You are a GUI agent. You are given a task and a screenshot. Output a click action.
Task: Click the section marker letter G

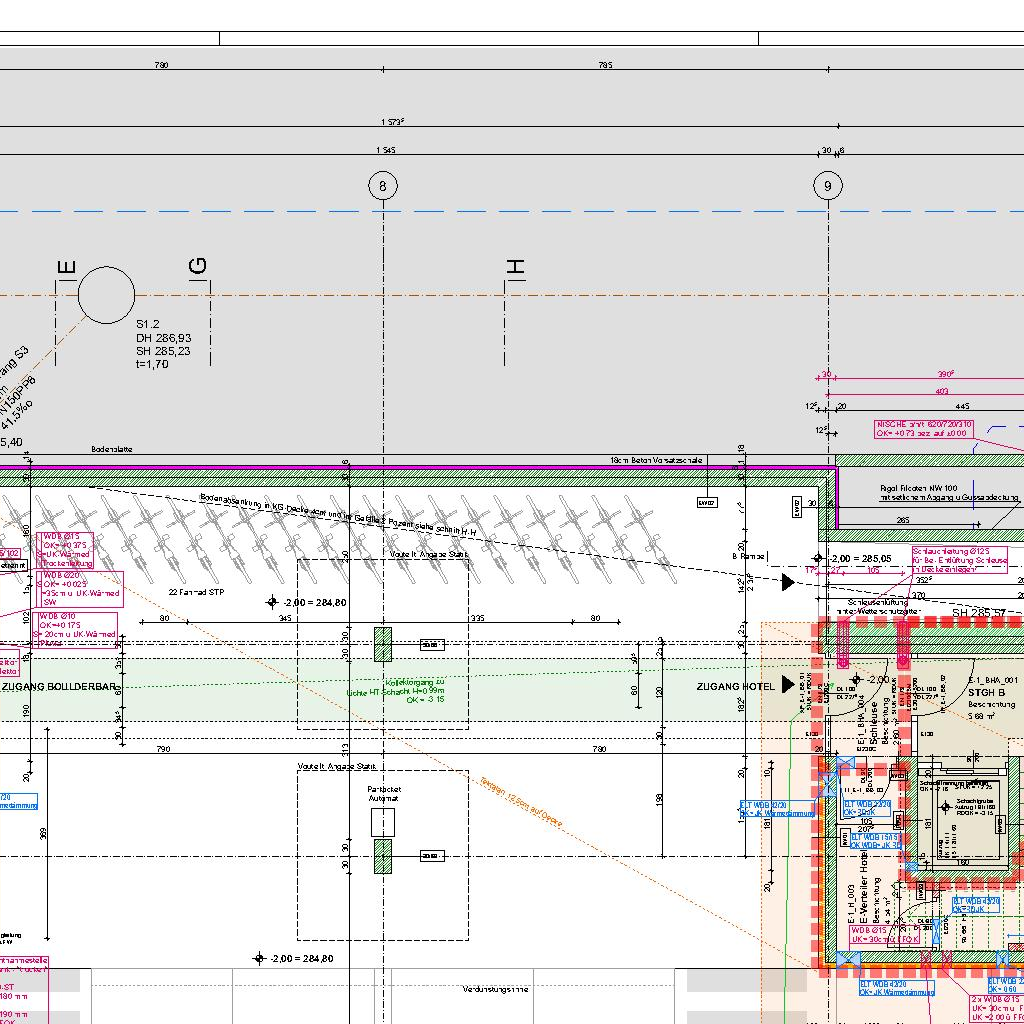[198, 265]
